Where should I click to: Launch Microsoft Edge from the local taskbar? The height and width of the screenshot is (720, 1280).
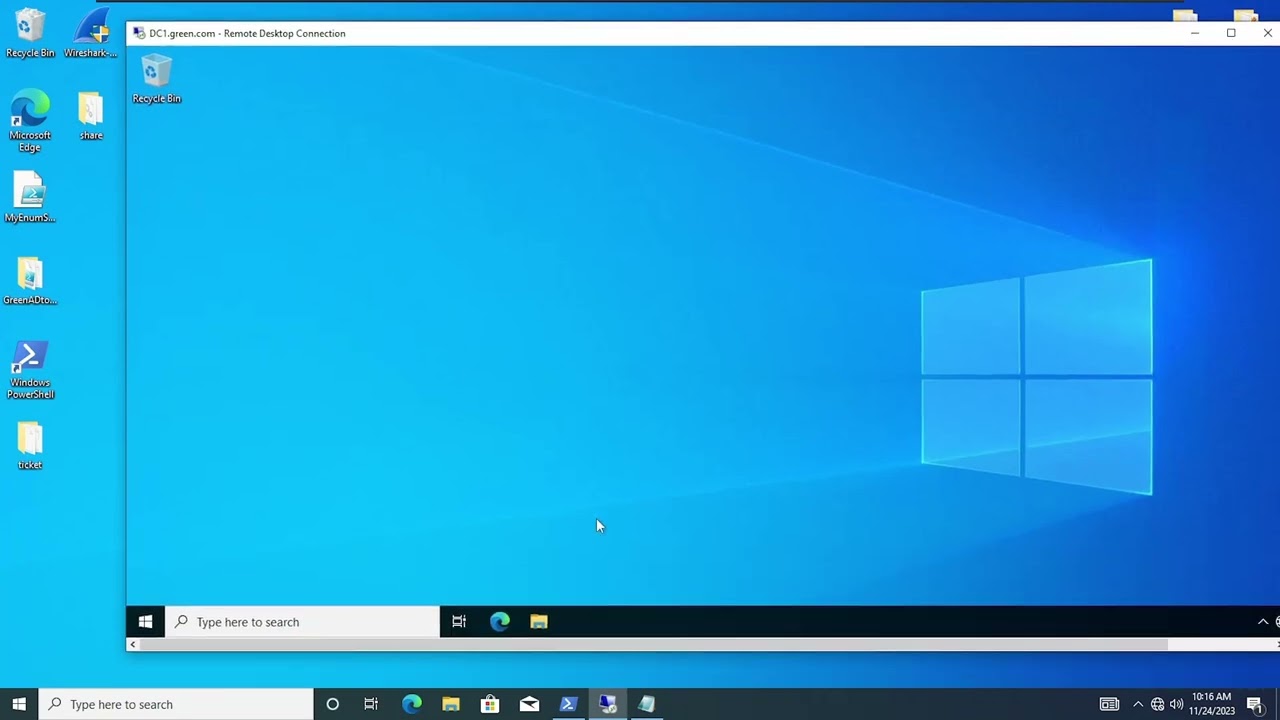pos(411,704)
